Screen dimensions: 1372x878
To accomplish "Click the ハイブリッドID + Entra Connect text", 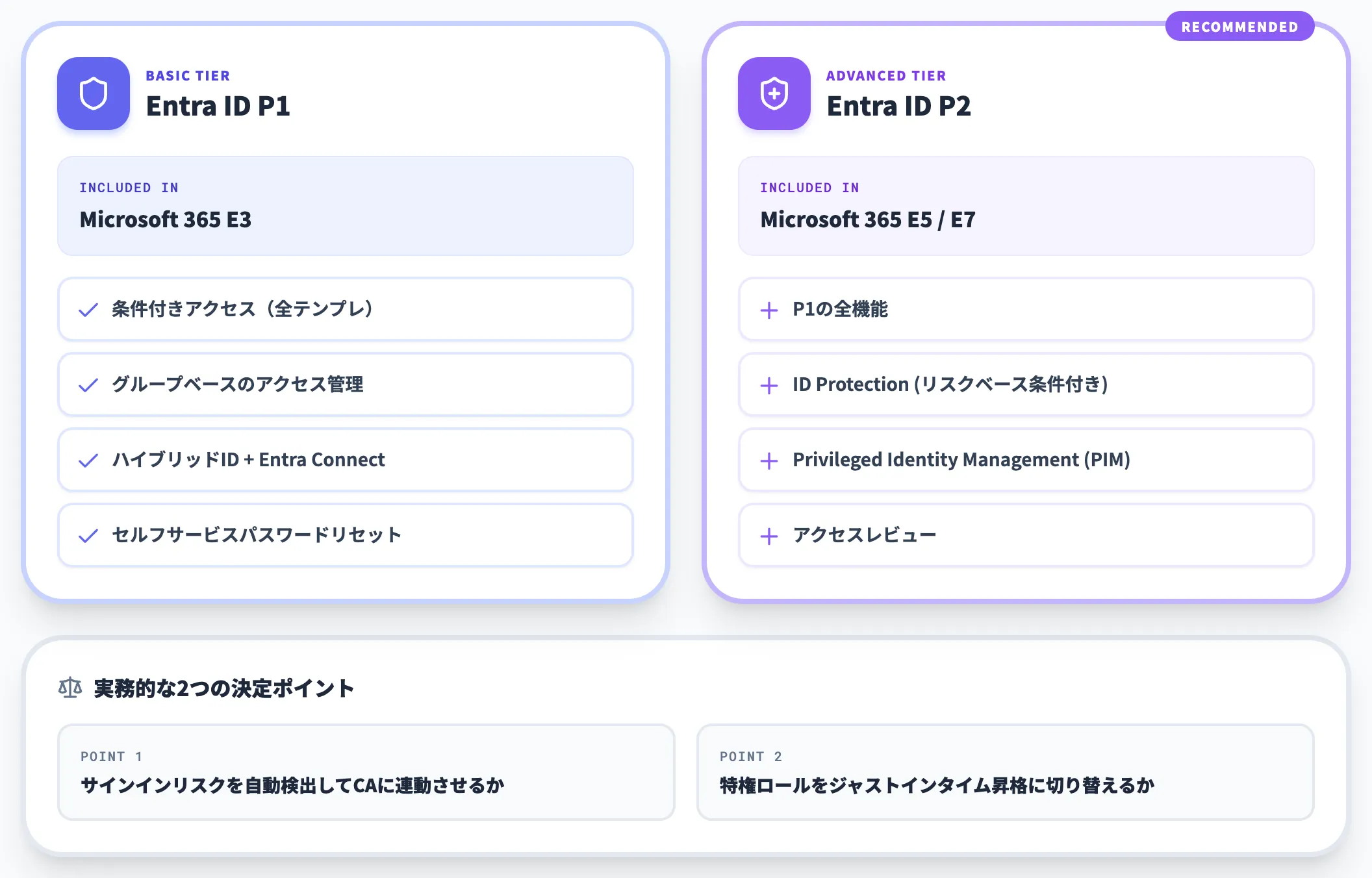I will click(x=248, y=460).
